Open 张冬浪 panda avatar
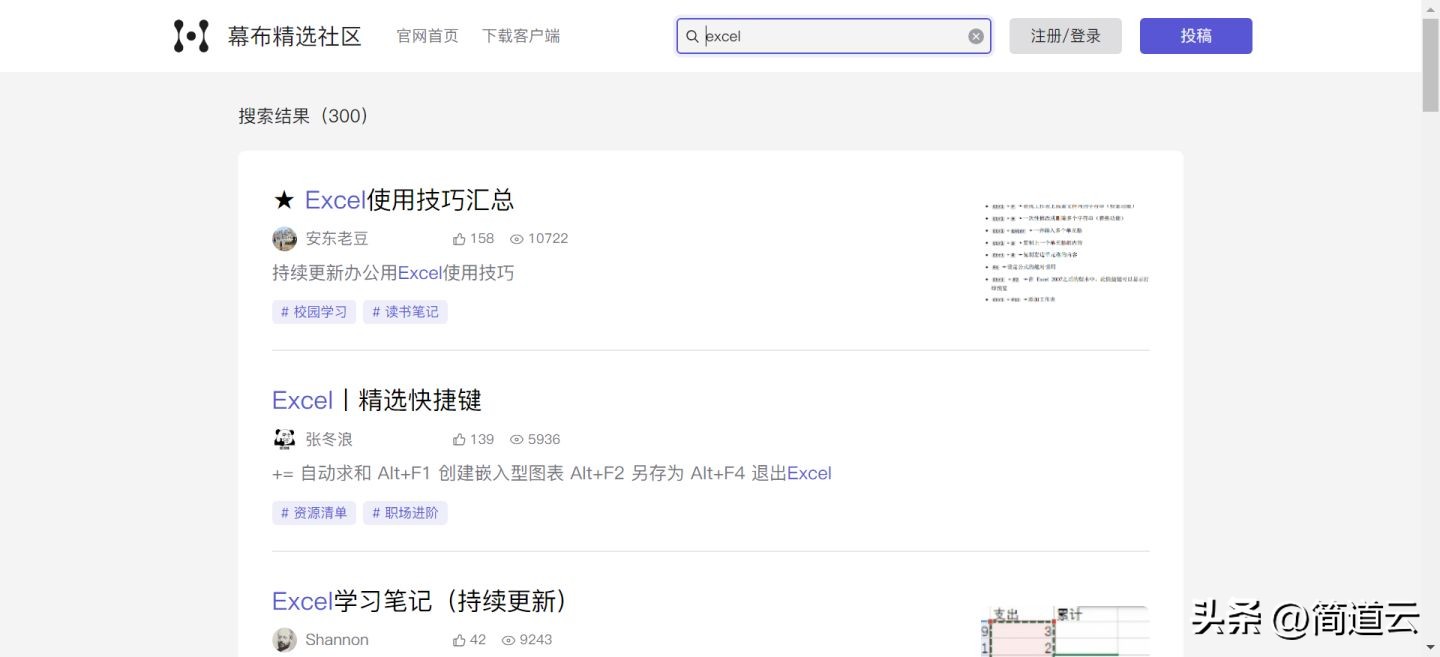Screen dimensions: 1440x657 tap(284, 439)
